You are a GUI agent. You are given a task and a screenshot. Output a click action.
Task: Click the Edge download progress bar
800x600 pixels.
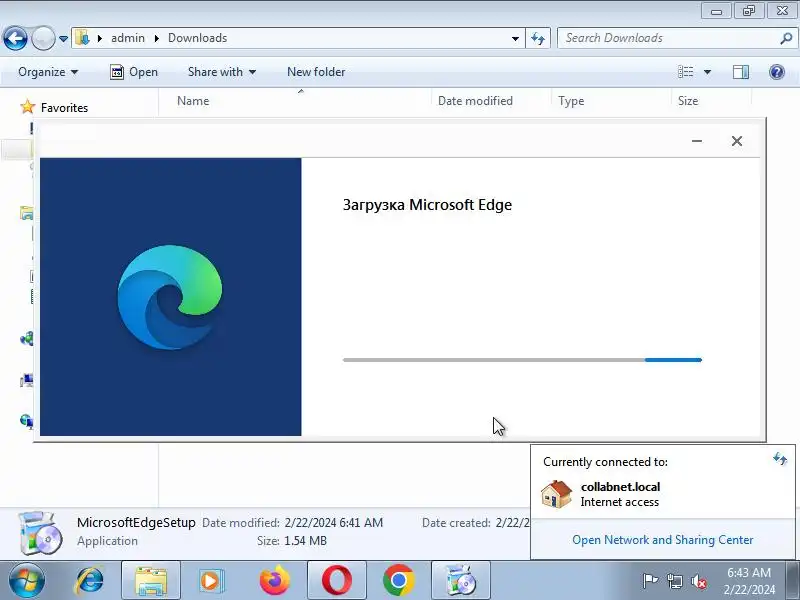[x=522, y=360]
